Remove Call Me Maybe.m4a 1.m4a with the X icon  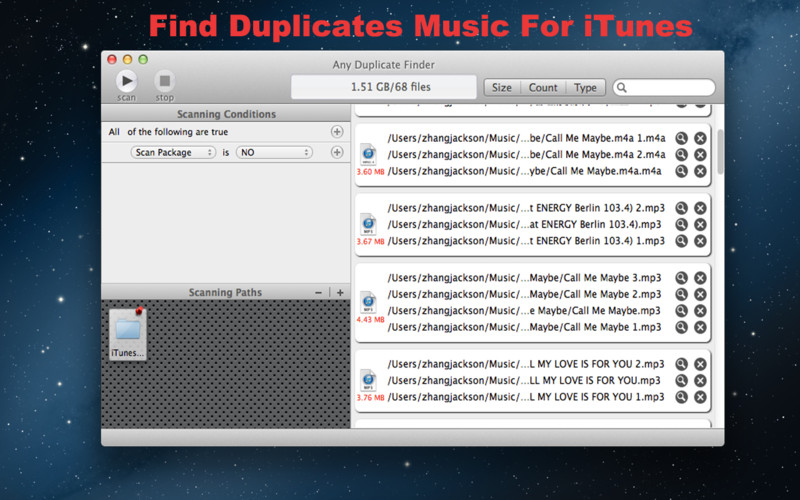tap(701, 138)
